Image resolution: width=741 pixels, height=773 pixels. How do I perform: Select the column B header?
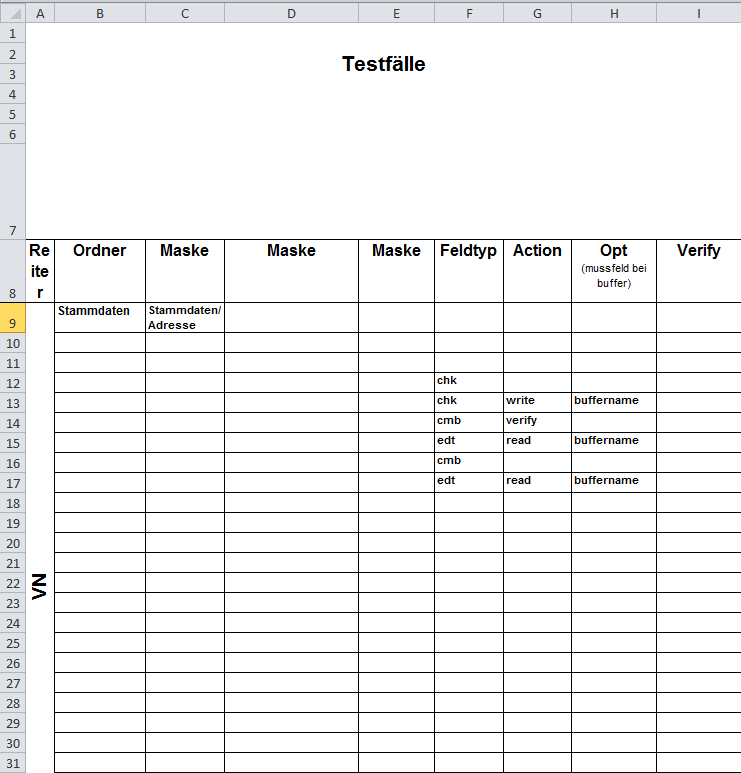coord(100,12)
